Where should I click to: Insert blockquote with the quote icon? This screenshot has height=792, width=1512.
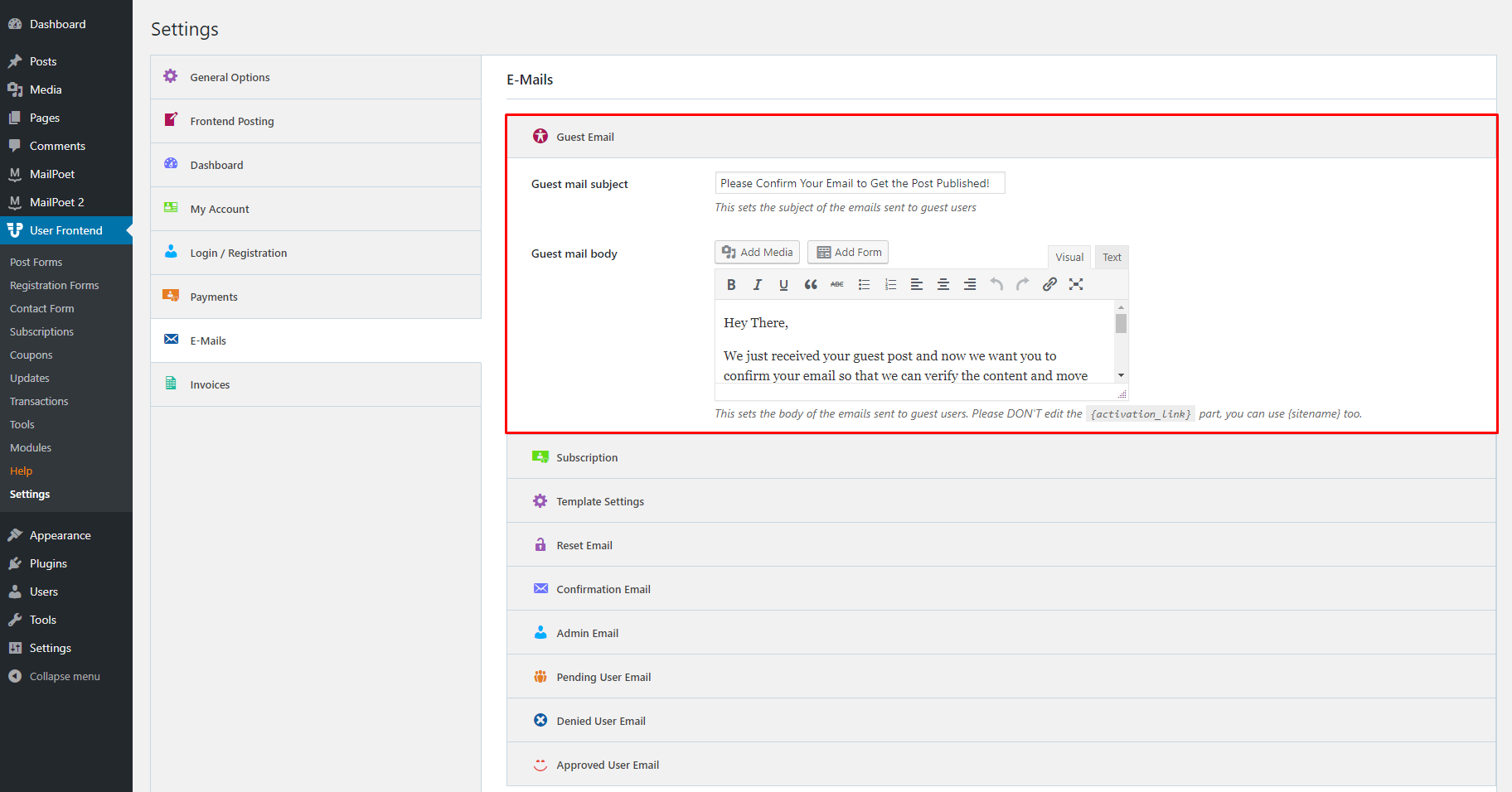[x=811, y=284]
